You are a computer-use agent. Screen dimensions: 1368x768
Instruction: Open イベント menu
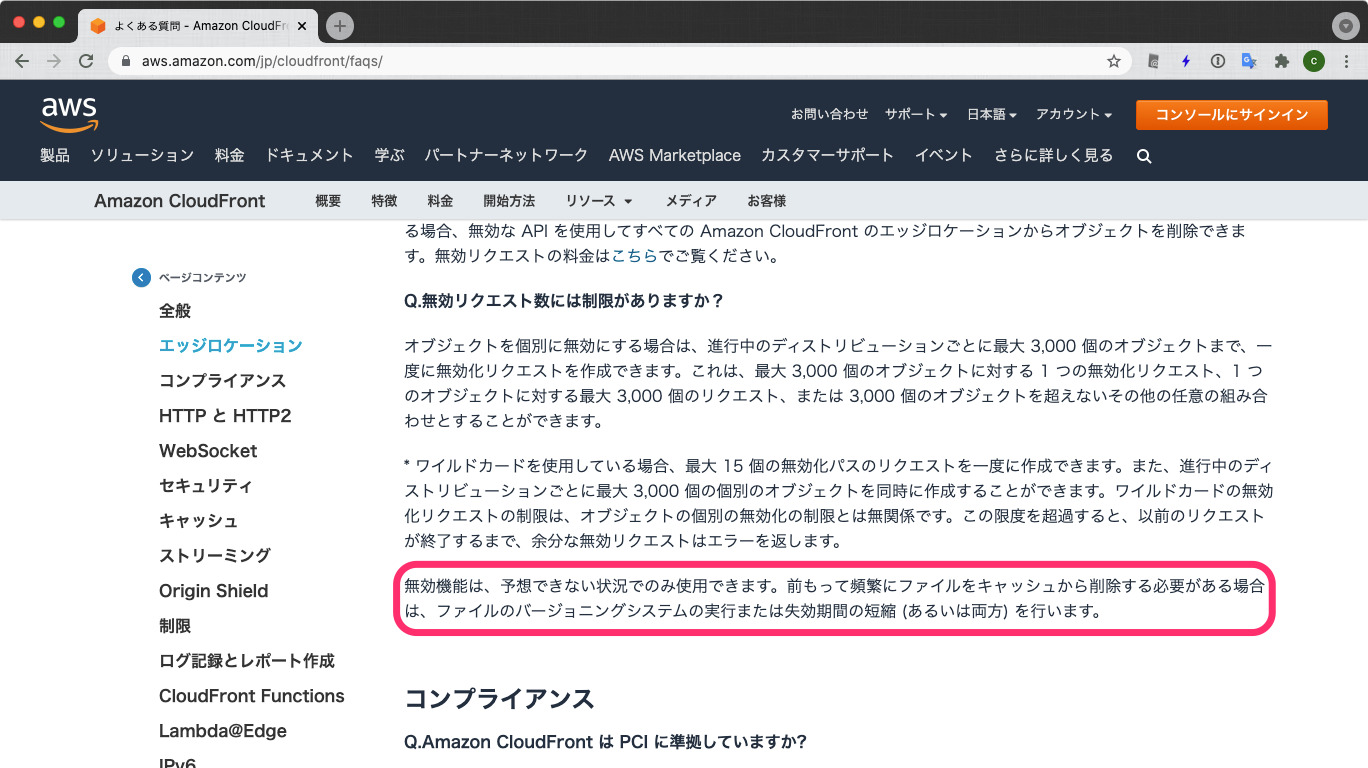(x=944, y=155)
